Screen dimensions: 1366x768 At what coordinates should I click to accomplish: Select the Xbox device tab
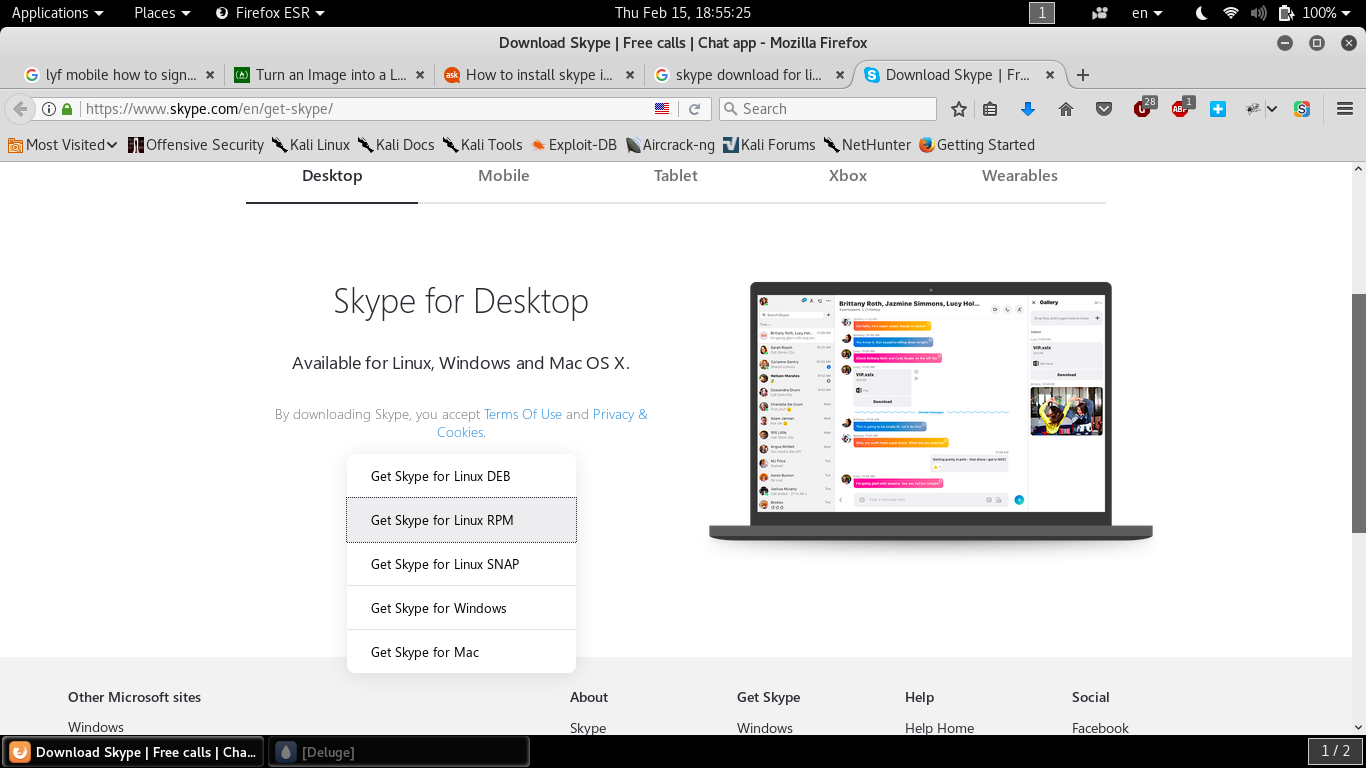[x=848, y=176]
